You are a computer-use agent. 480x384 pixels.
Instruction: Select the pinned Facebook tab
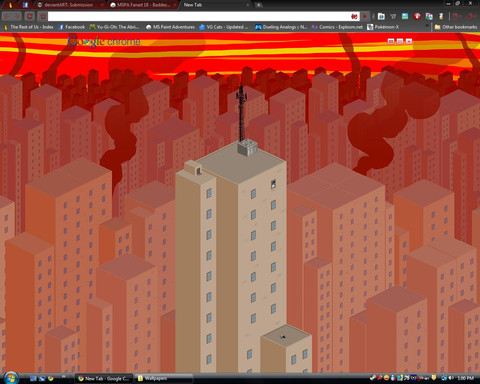(25, 5)
